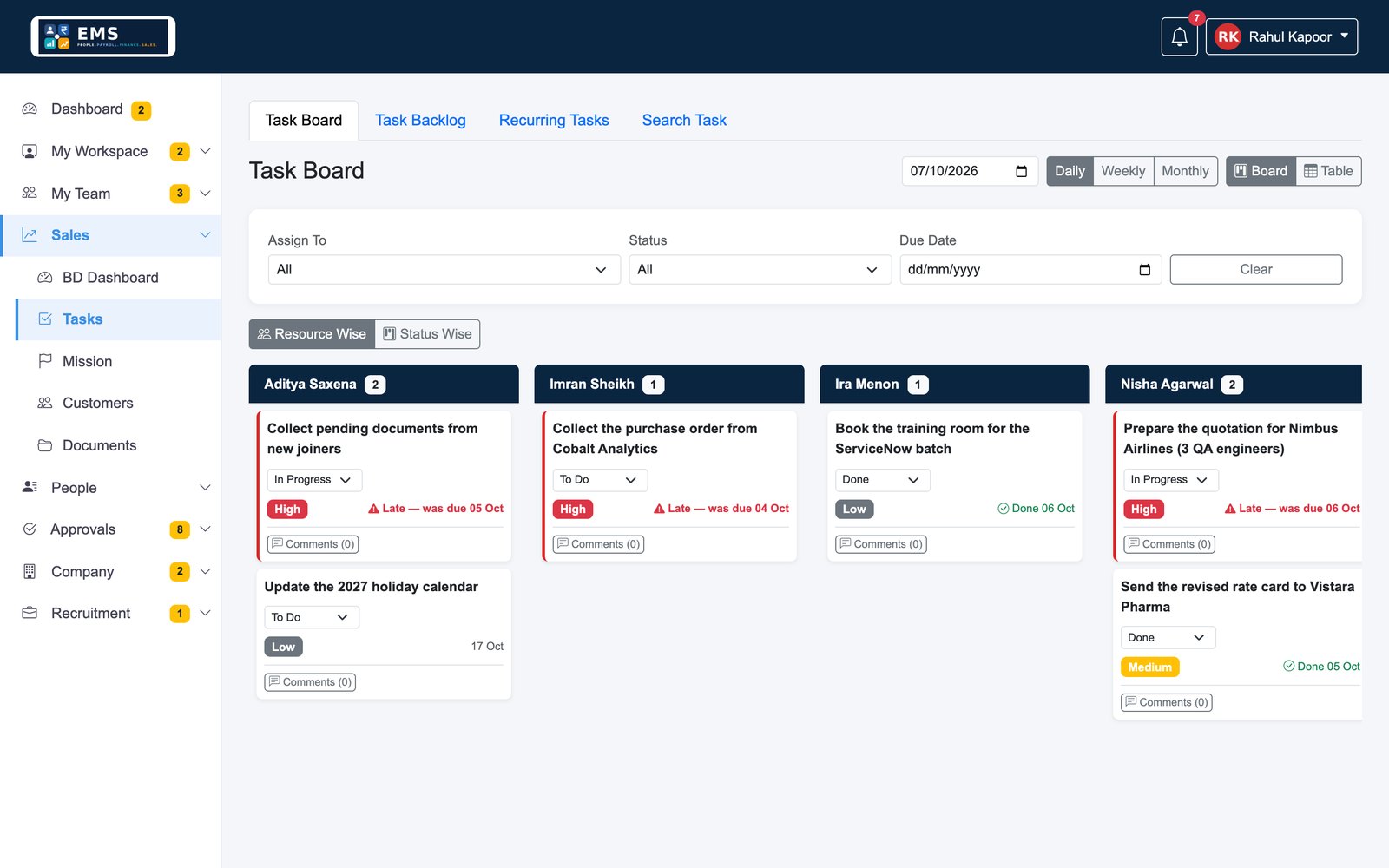Click the RK avatar icon

click(x=1228, y=36)
